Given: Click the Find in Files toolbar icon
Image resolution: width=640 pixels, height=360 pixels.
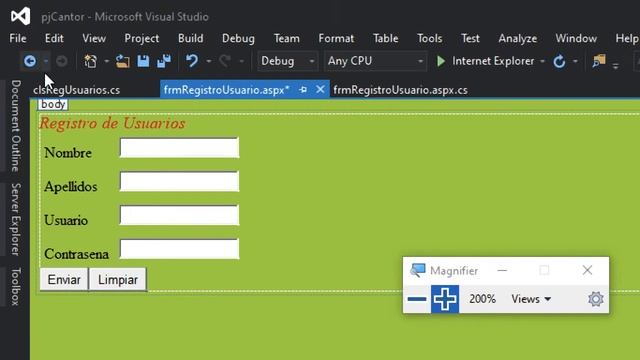Looking at the screenshot, I should tap(599, 61).
